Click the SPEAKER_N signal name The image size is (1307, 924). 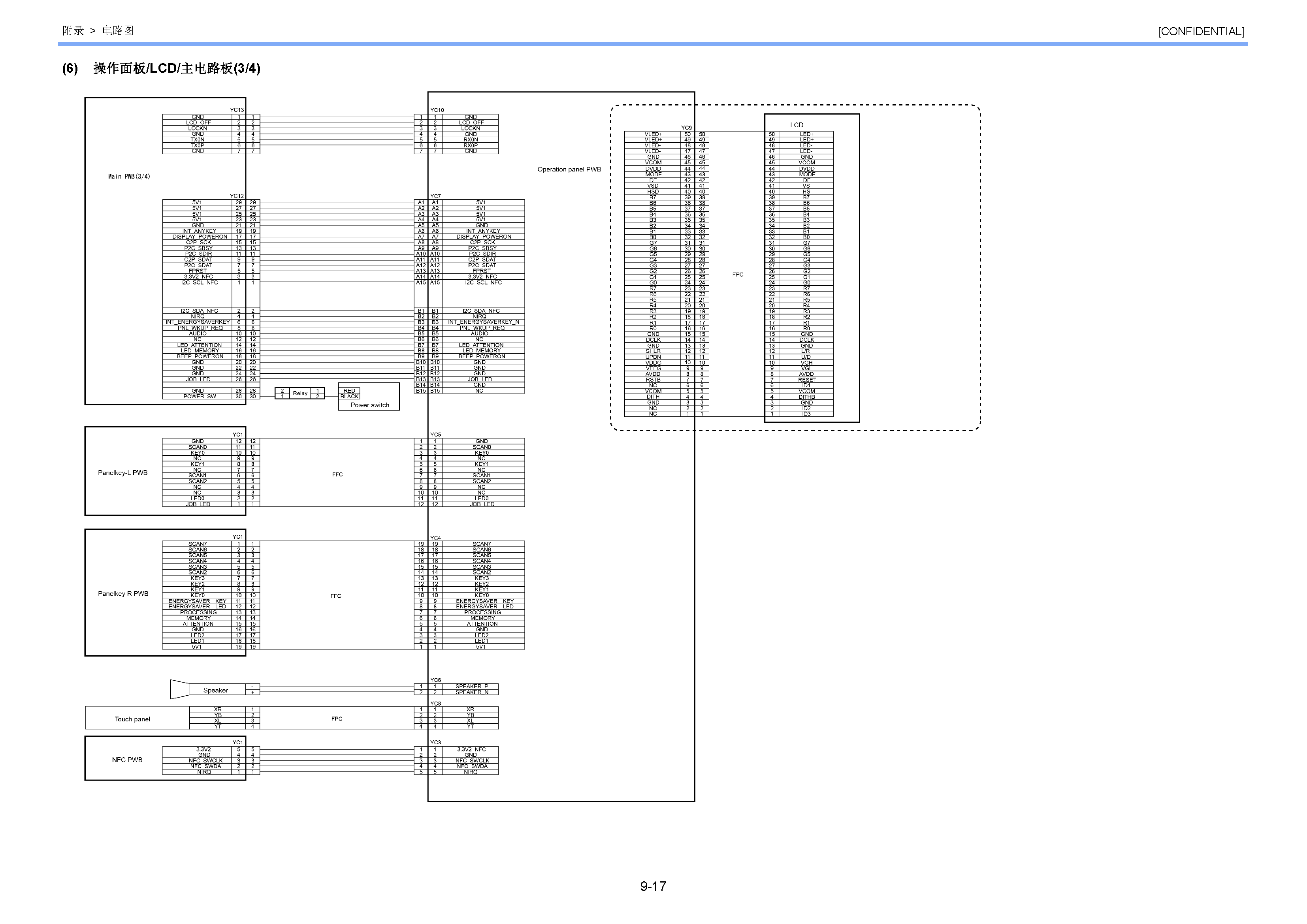tap(471, 692)
